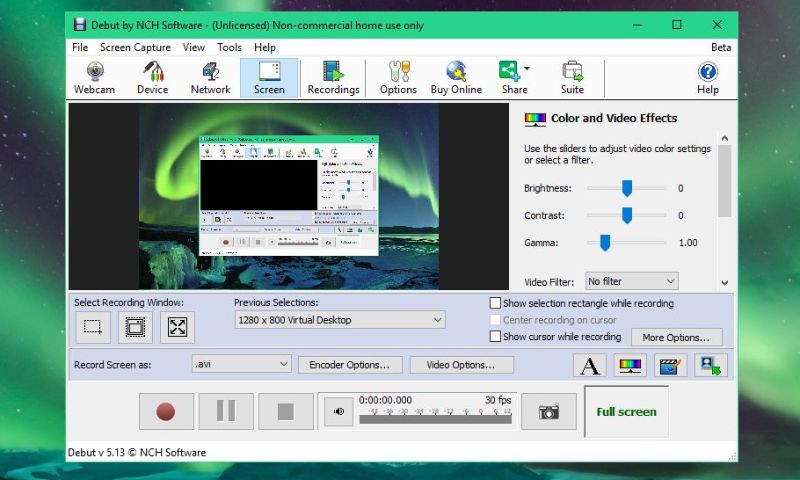This screenshot has height=480, width=800.
Task: Adjust the Brightness slider
Action: point(627,188)
